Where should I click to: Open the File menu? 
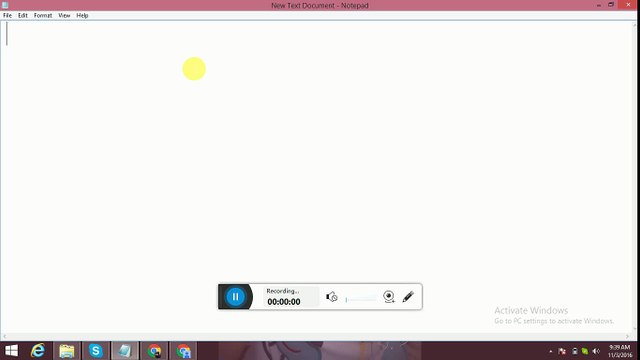click(7, 16)
